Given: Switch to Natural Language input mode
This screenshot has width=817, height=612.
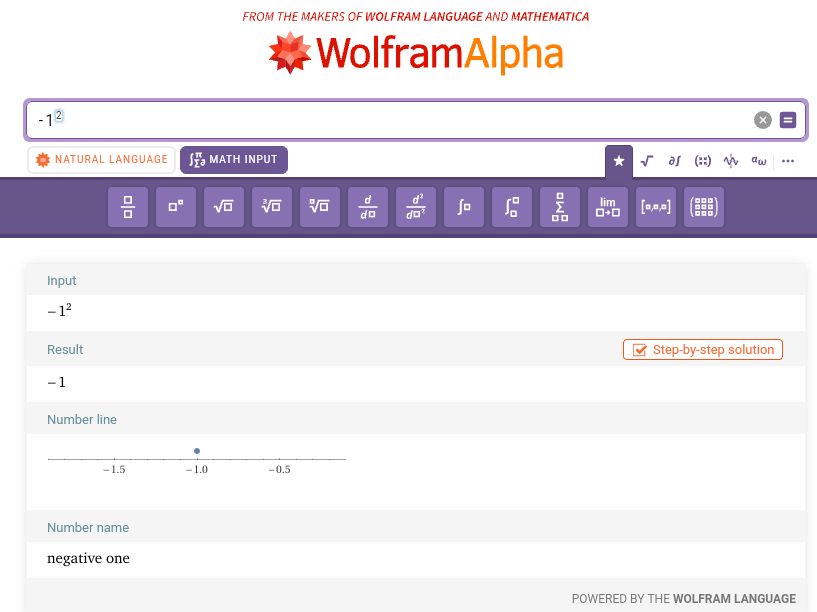Looking at the screenshot, I should (x=102, y=159).
